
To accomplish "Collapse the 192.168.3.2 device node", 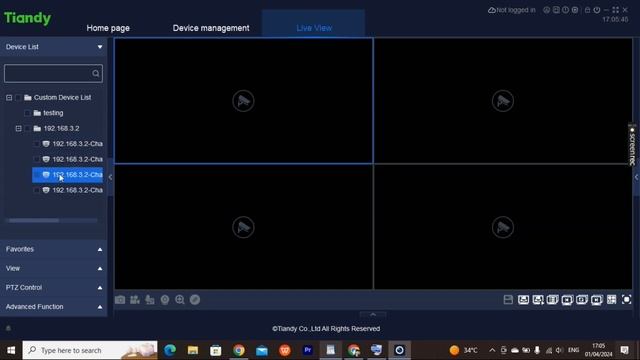I will (x=18, y=129).
